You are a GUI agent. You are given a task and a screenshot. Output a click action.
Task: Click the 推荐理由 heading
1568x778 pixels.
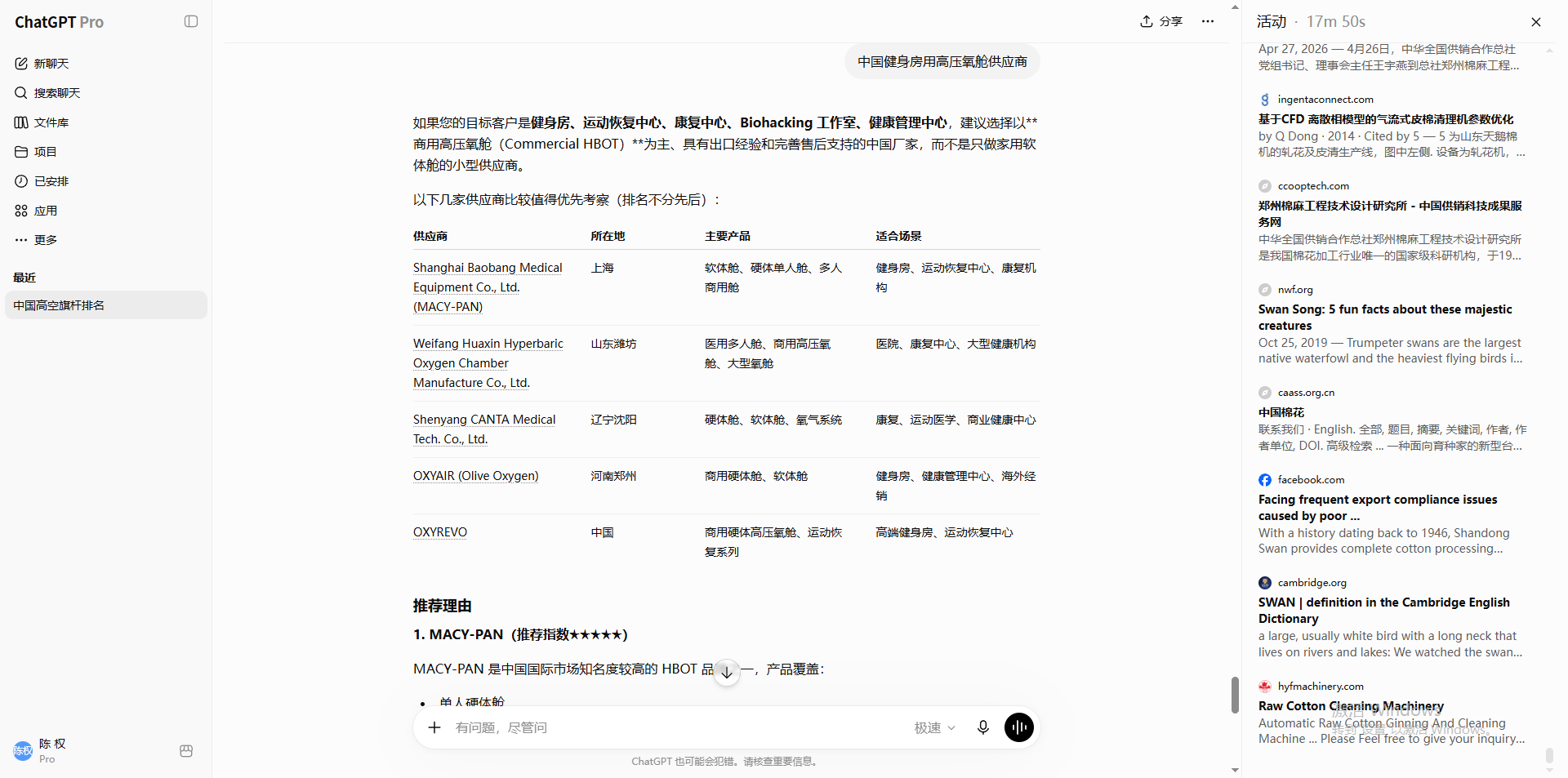[x=443, y=606]
